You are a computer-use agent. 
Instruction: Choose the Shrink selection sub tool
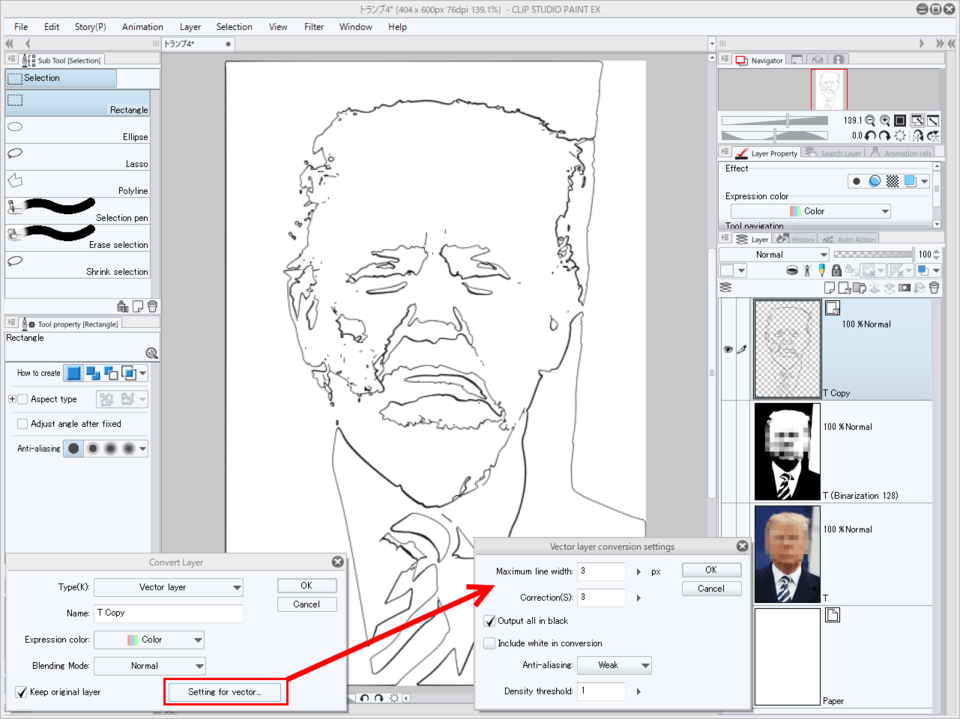[78, 265]
